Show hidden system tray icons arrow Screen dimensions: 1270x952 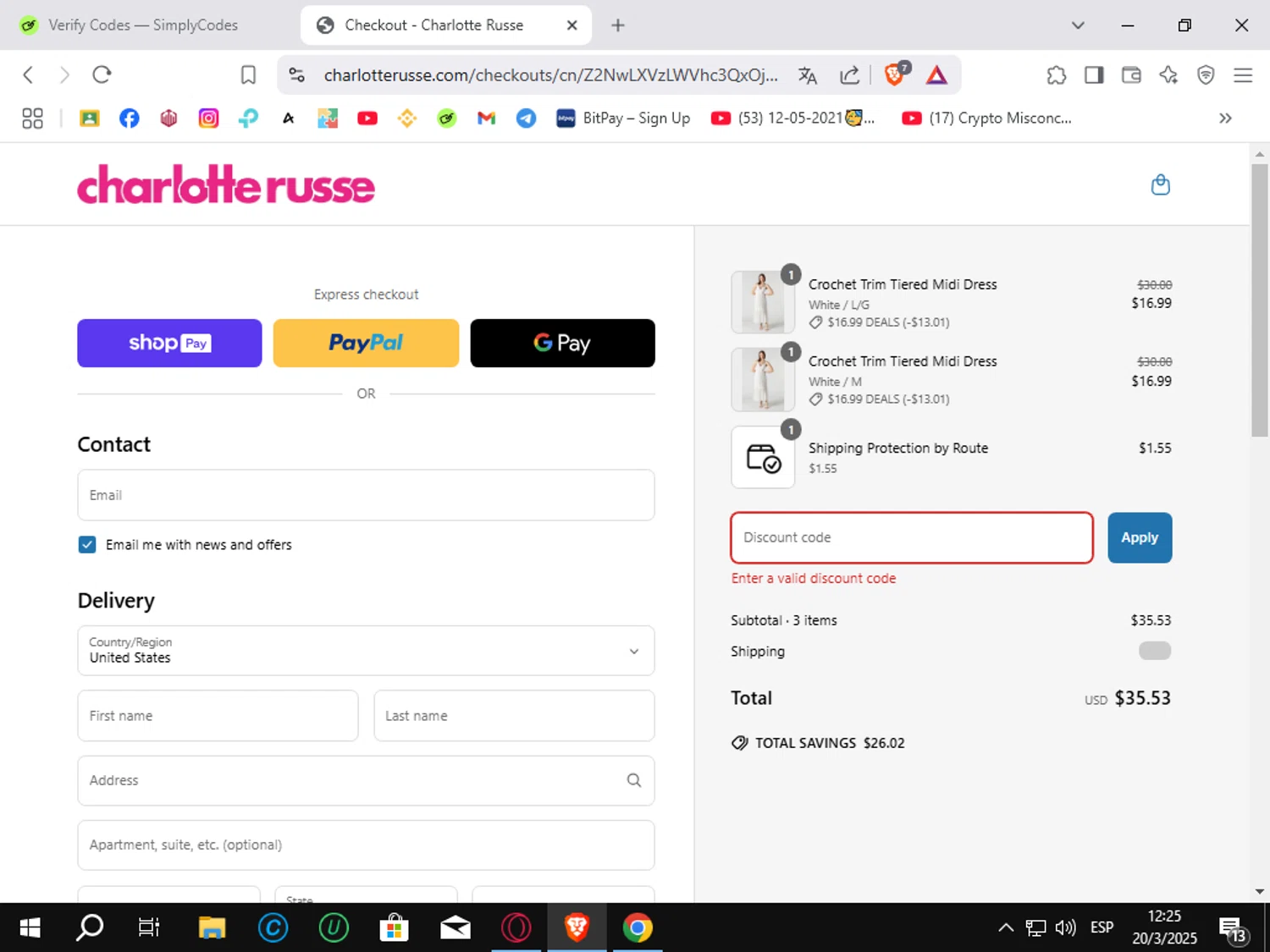(1006, 927)
